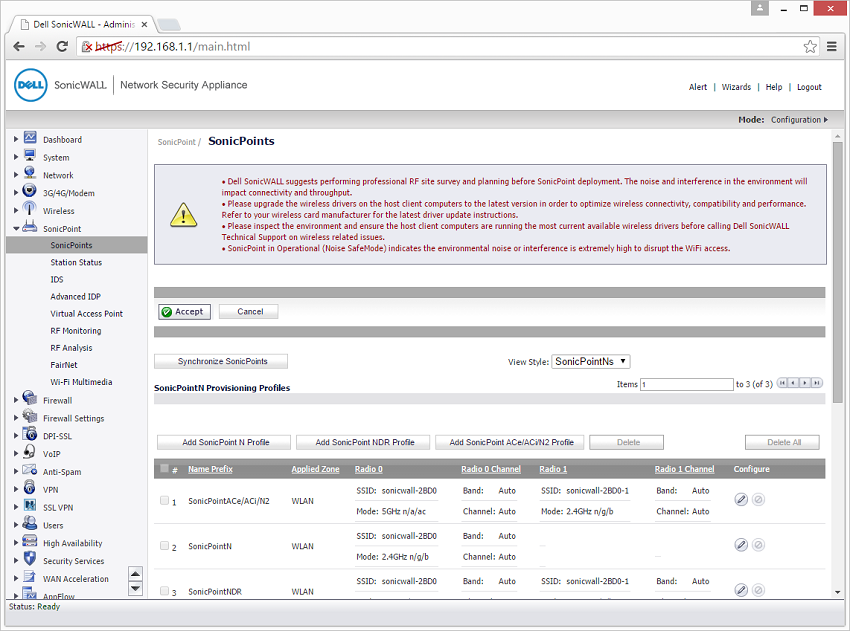850x631 pixels.
Task: Open Advanced IDP submenu item
Action: [x=75, y=297]
